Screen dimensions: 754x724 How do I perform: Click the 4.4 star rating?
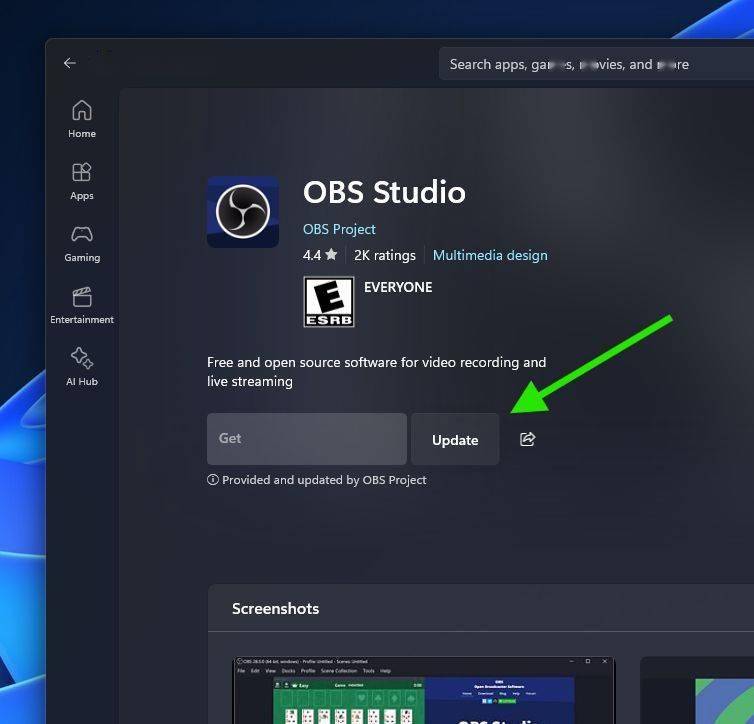point(320,255)
